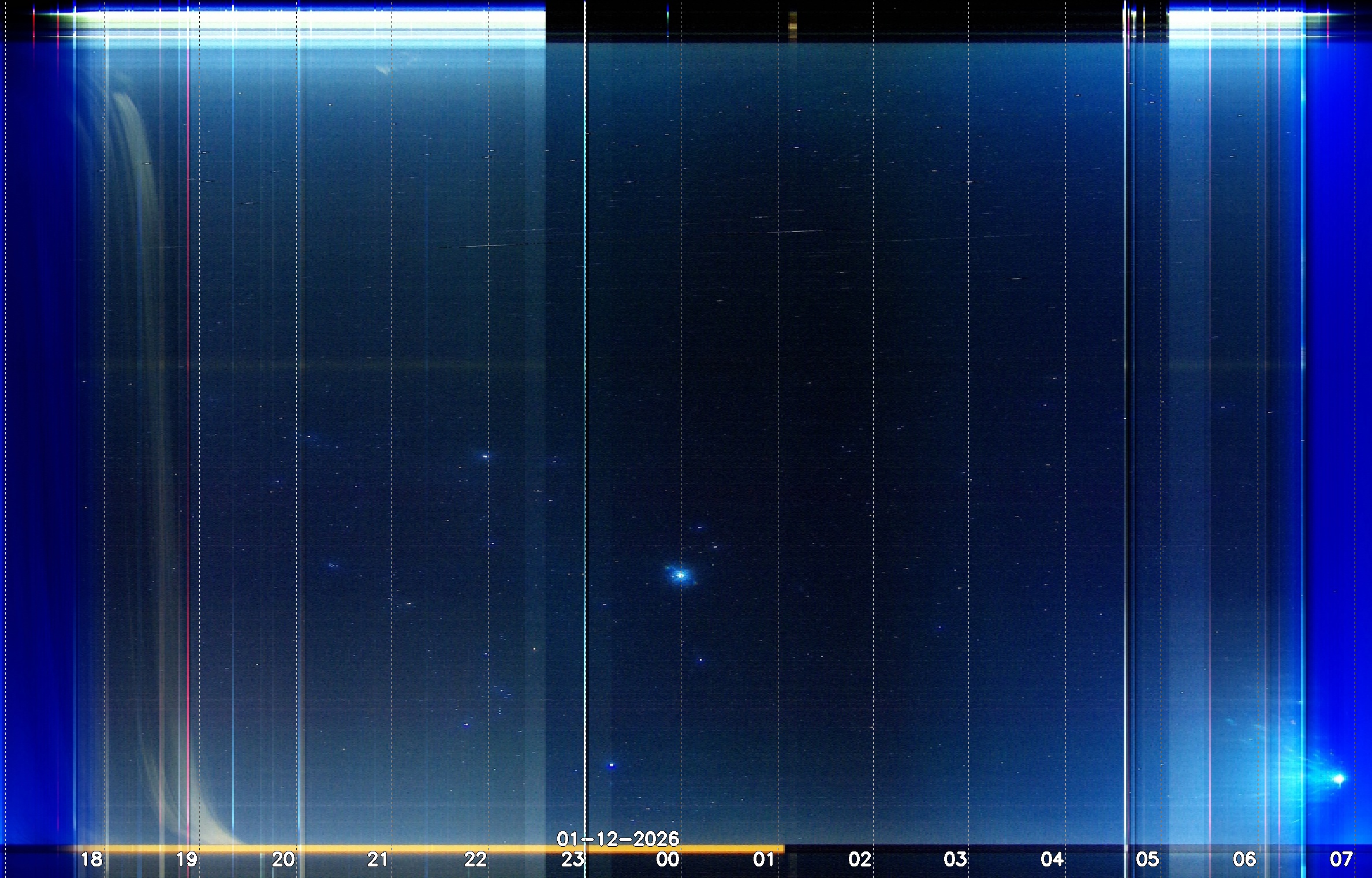Click the 04 hour label
The width and height of the screenshot is (1372, 878).
coord(1052,860)
